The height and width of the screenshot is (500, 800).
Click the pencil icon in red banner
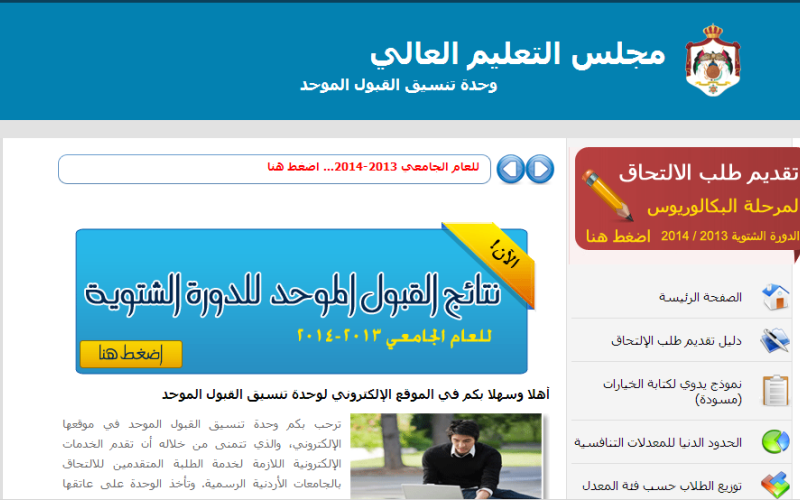click(607, 195)
